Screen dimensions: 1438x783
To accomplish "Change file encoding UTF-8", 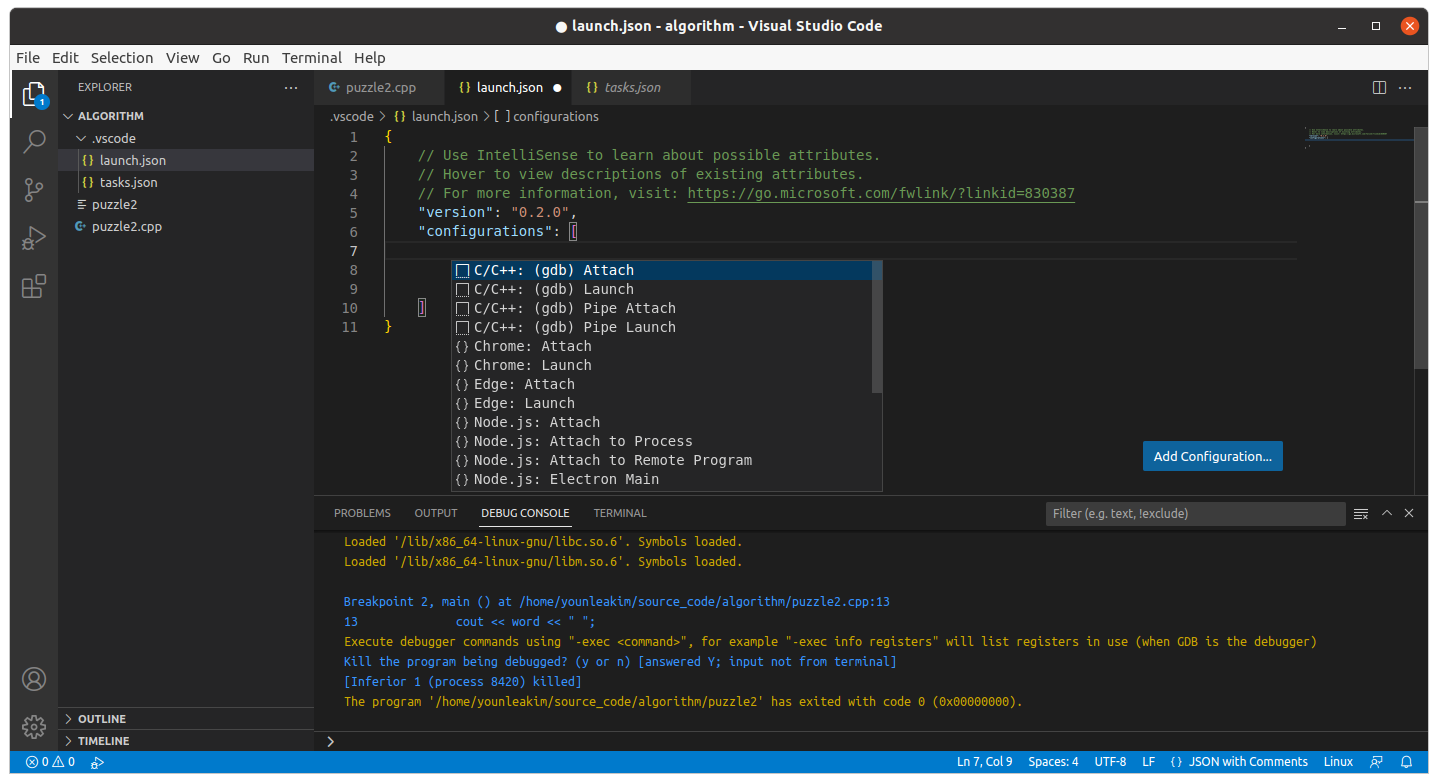I will 1110,762.
